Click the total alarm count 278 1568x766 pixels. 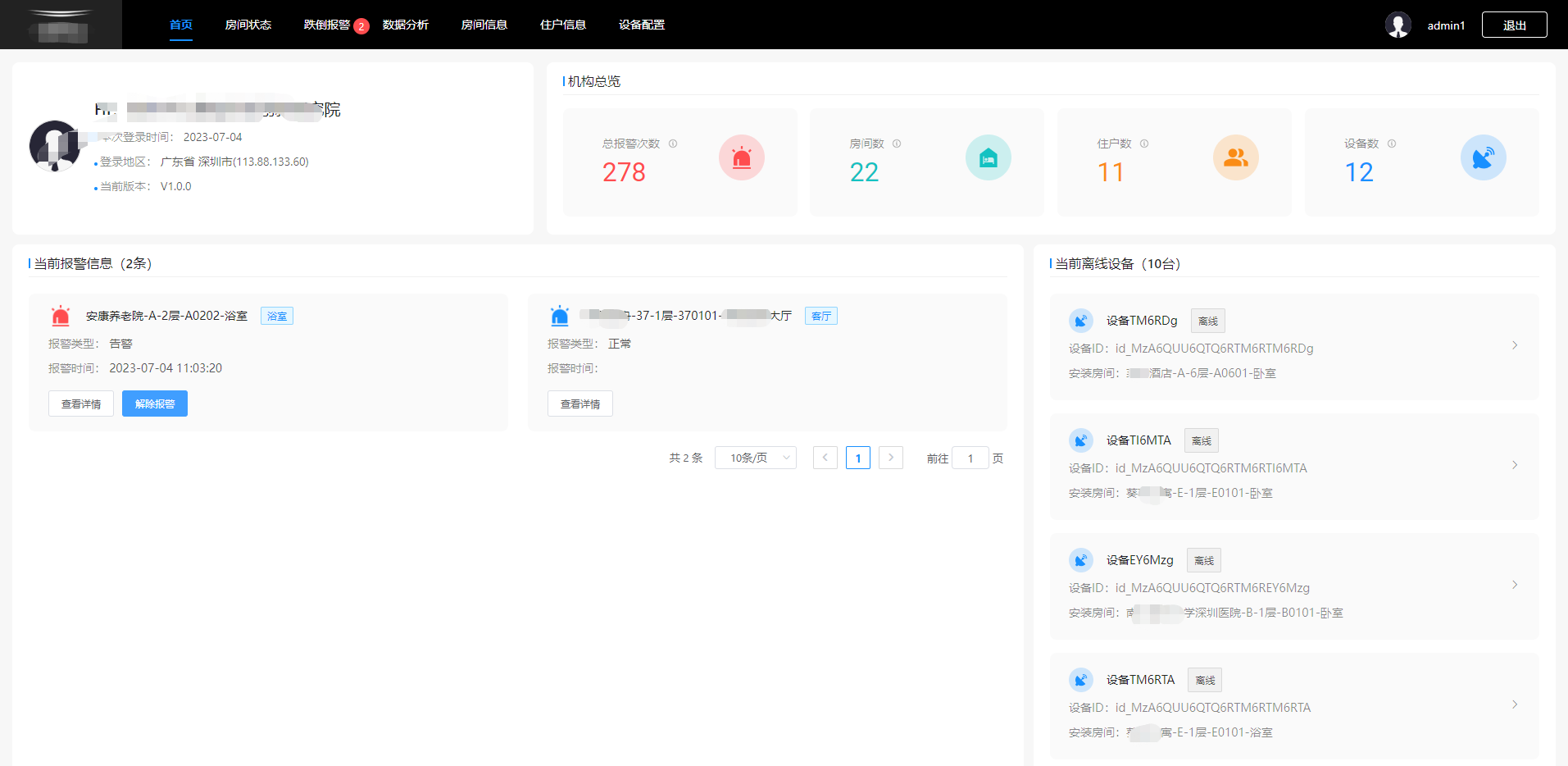tap(624, 172)
